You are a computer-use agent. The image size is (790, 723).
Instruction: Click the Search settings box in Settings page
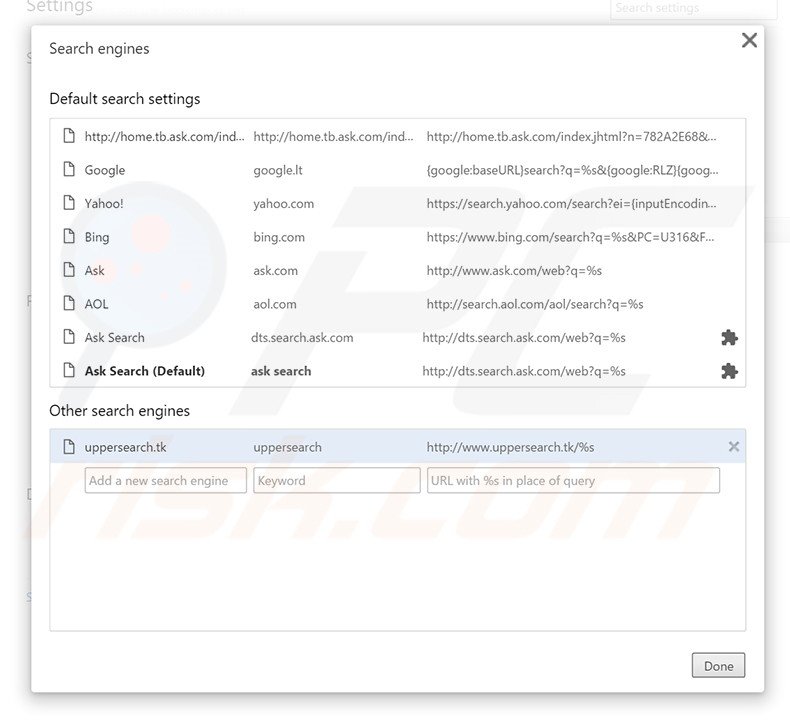click(693, 9)
